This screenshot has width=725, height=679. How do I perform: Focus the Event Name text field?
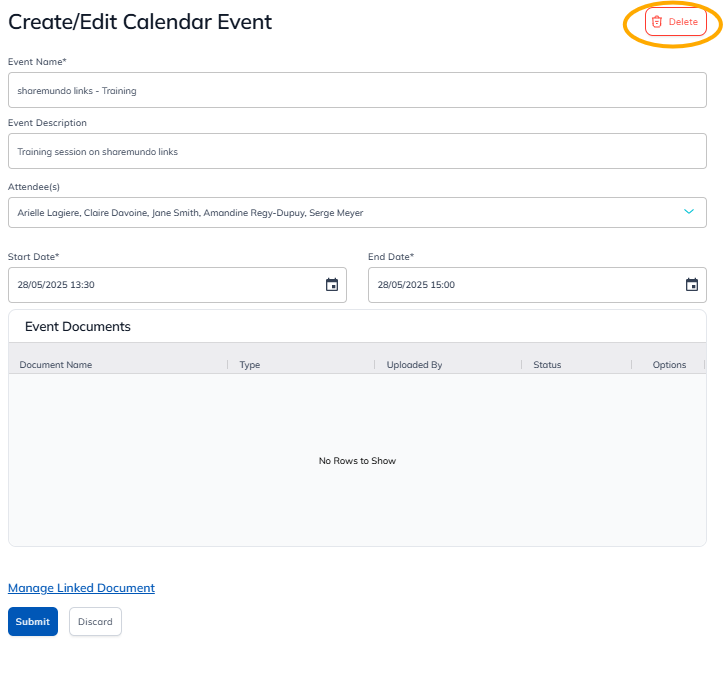pos(357,90)
